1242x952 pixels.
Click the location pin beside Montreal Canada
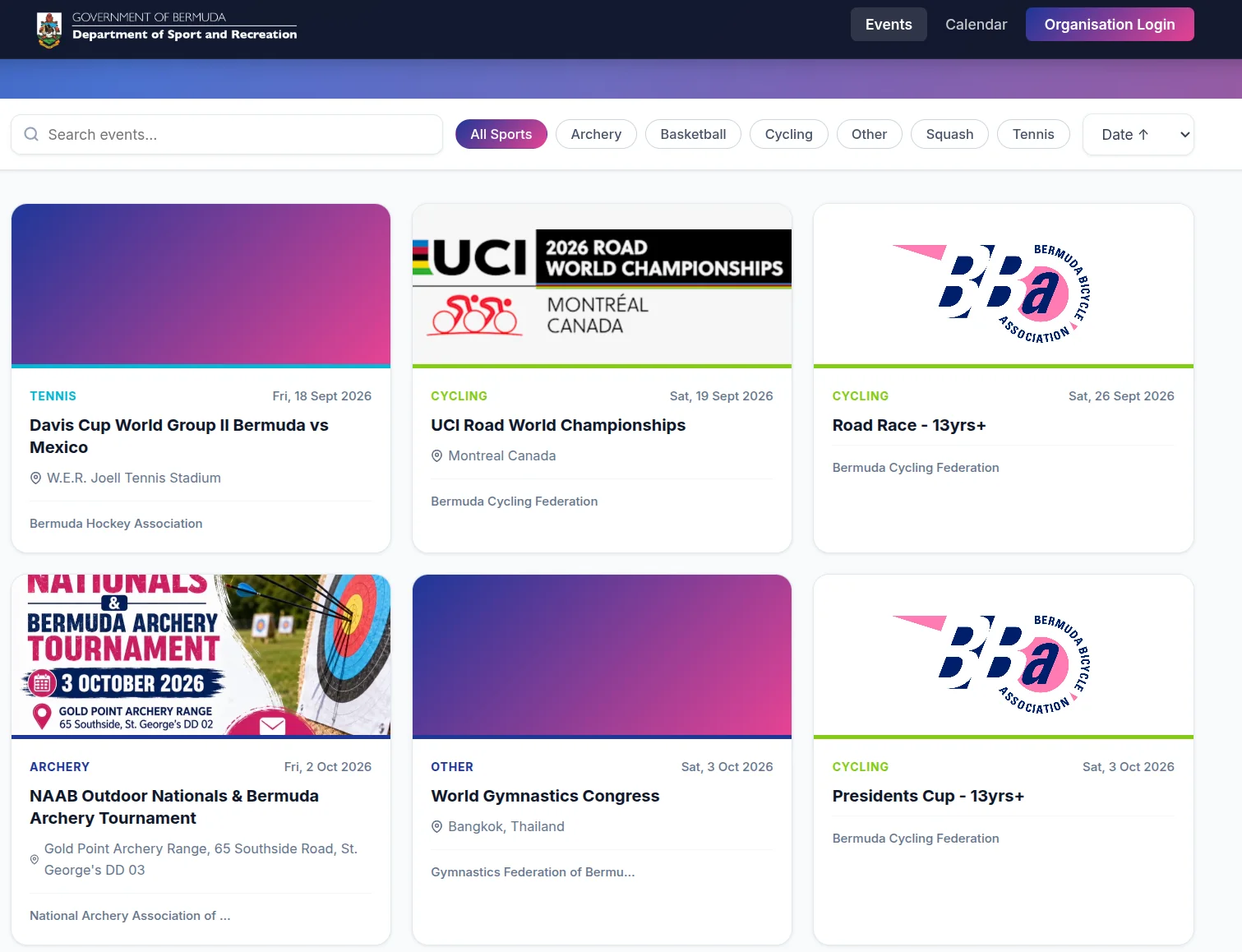pyautogui.click(x=436, y=456)
